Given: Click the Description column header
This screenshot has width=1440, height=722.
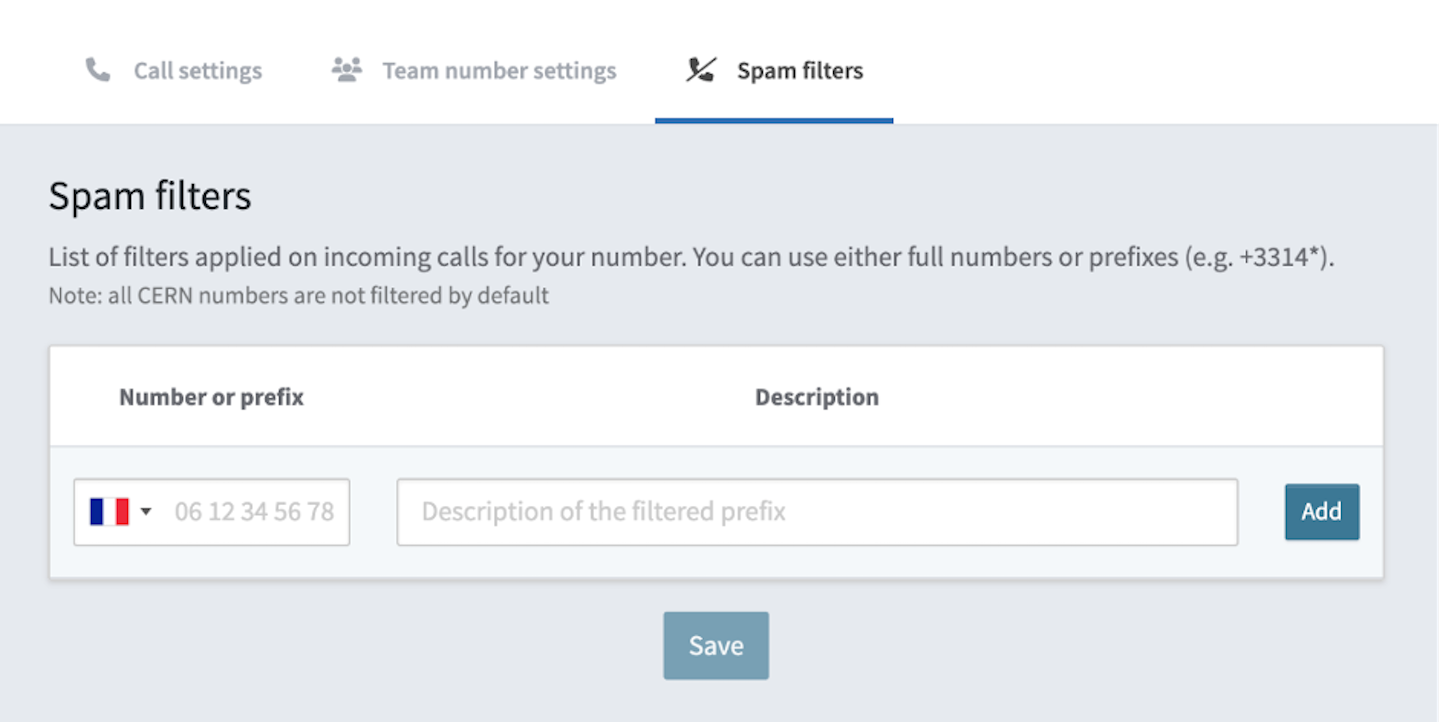Looking at the screenshot, I should [x=817, y=396].
